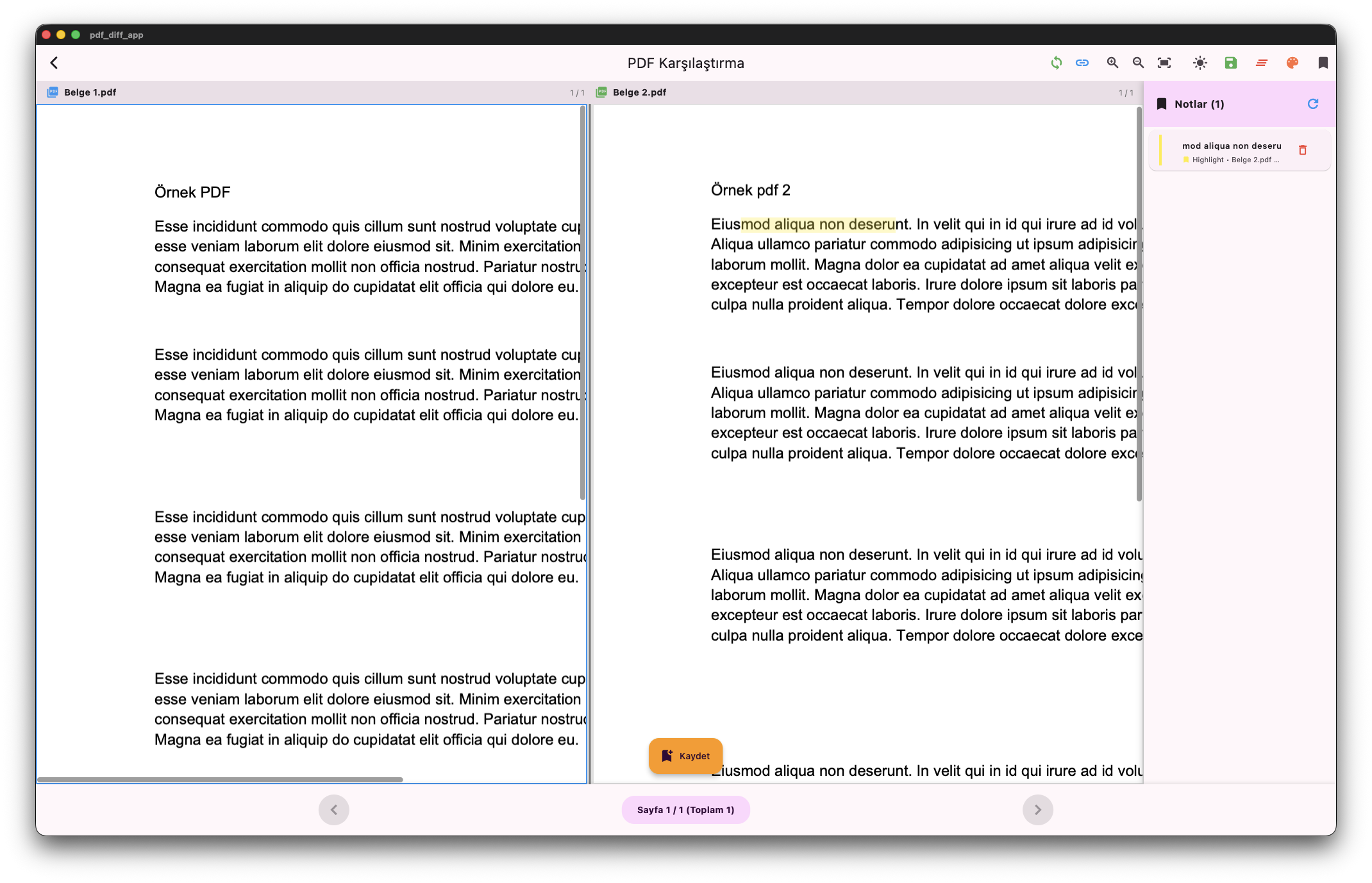
Task: Go to next page with the right chevron
Action: pos(1037,810)
